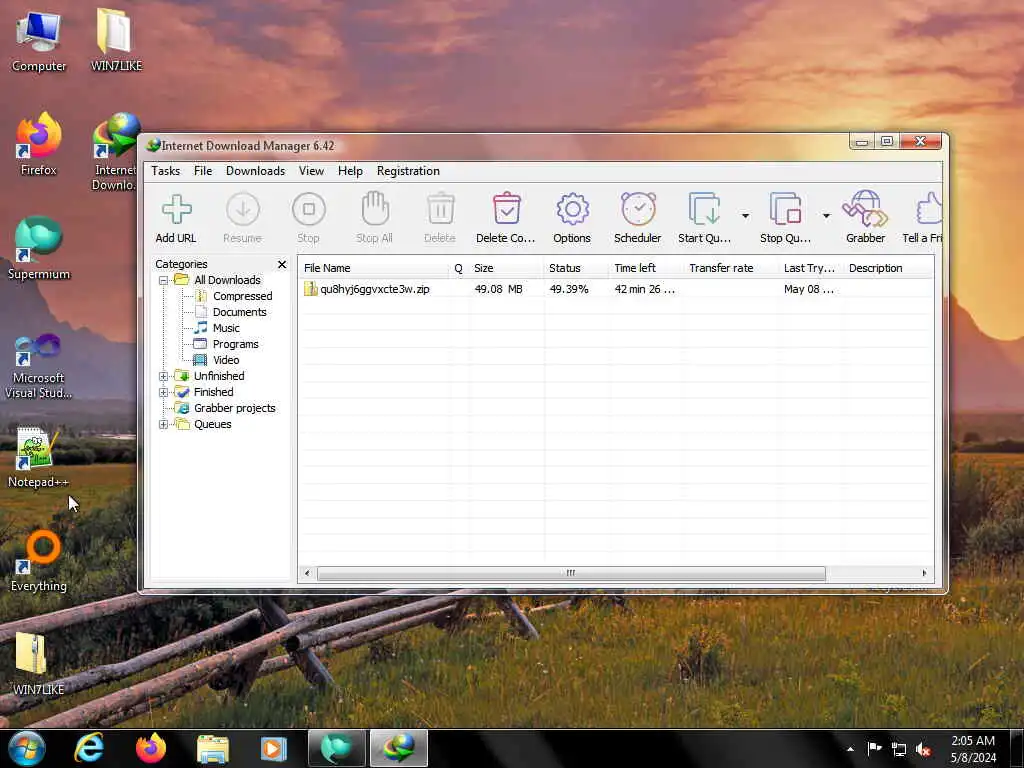Close the Categories panel
This screenshot has width=1024, height=768.
pyautogui.click(x=282, y=264)
